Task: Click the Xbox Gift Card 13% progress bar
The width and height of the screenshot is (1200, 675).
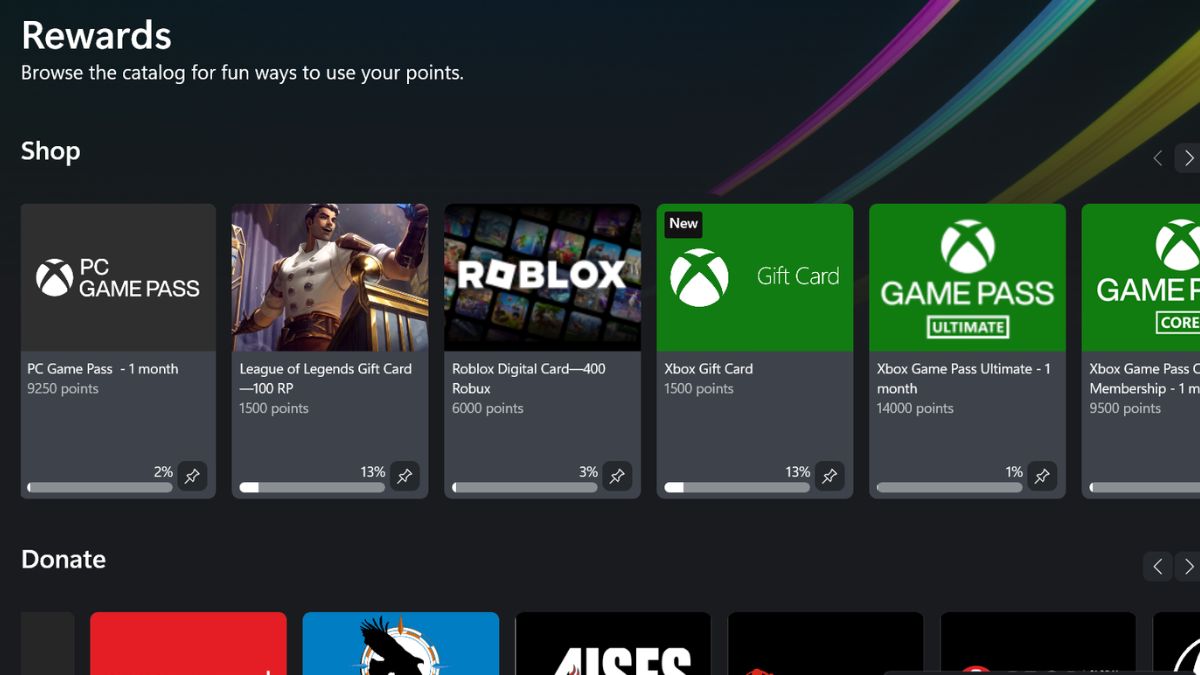Action: click(x=737, y=488)
